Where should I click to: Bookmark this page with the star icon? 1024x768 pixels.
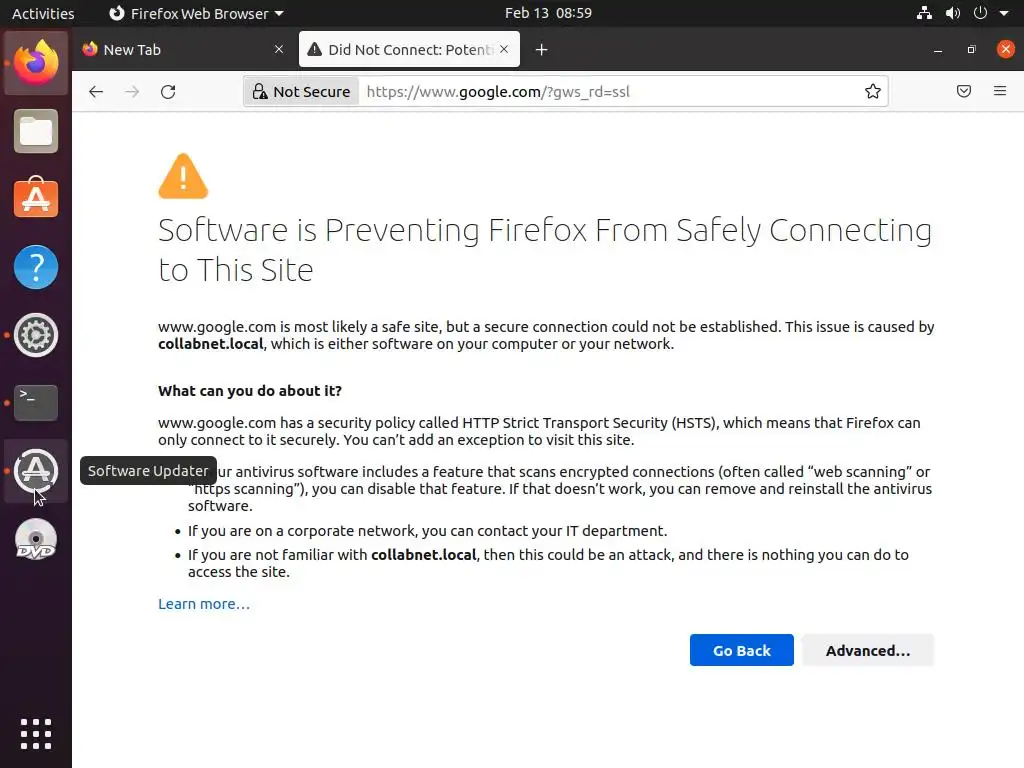873,92
